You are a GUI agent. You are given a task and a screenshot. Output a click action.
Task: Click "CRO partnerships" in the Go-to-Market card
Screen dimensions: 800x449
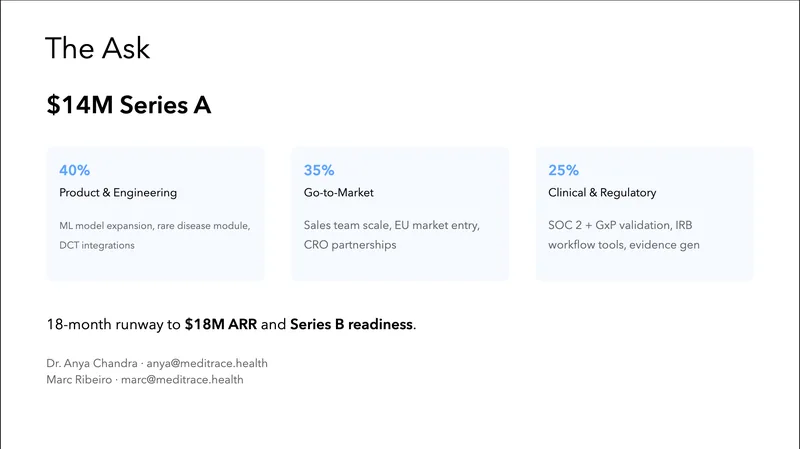tap(349, 245)
